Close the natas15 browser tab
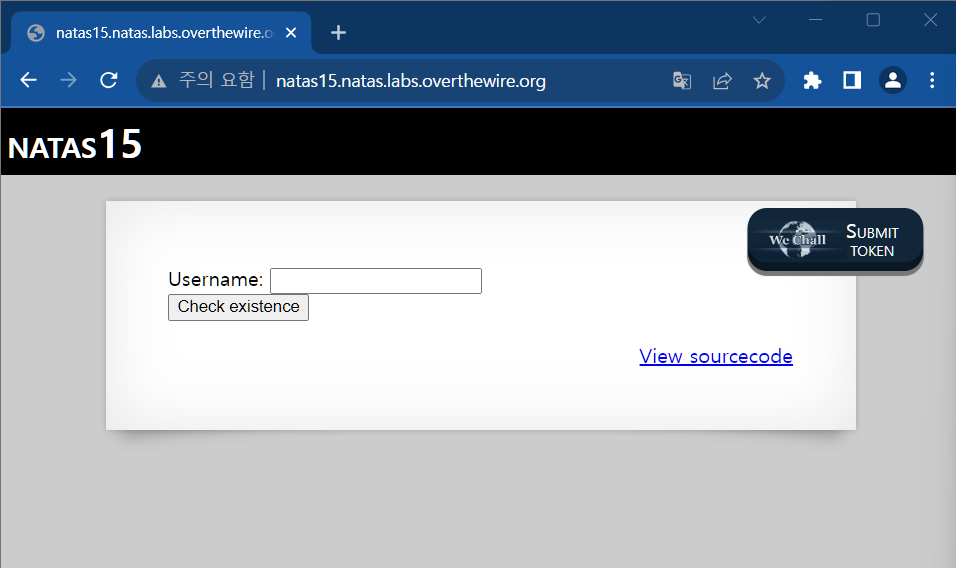 pos(291,32)
